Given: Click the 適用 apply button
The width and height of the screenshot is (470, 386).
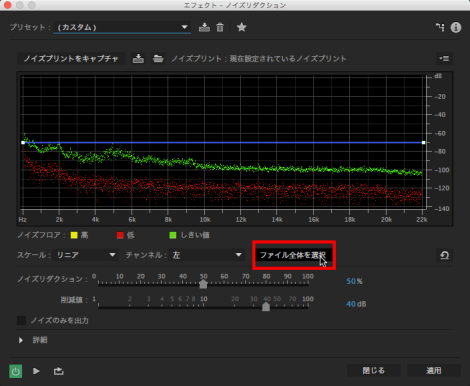Looking at the screenshot, I should click(x=434, y=370).
